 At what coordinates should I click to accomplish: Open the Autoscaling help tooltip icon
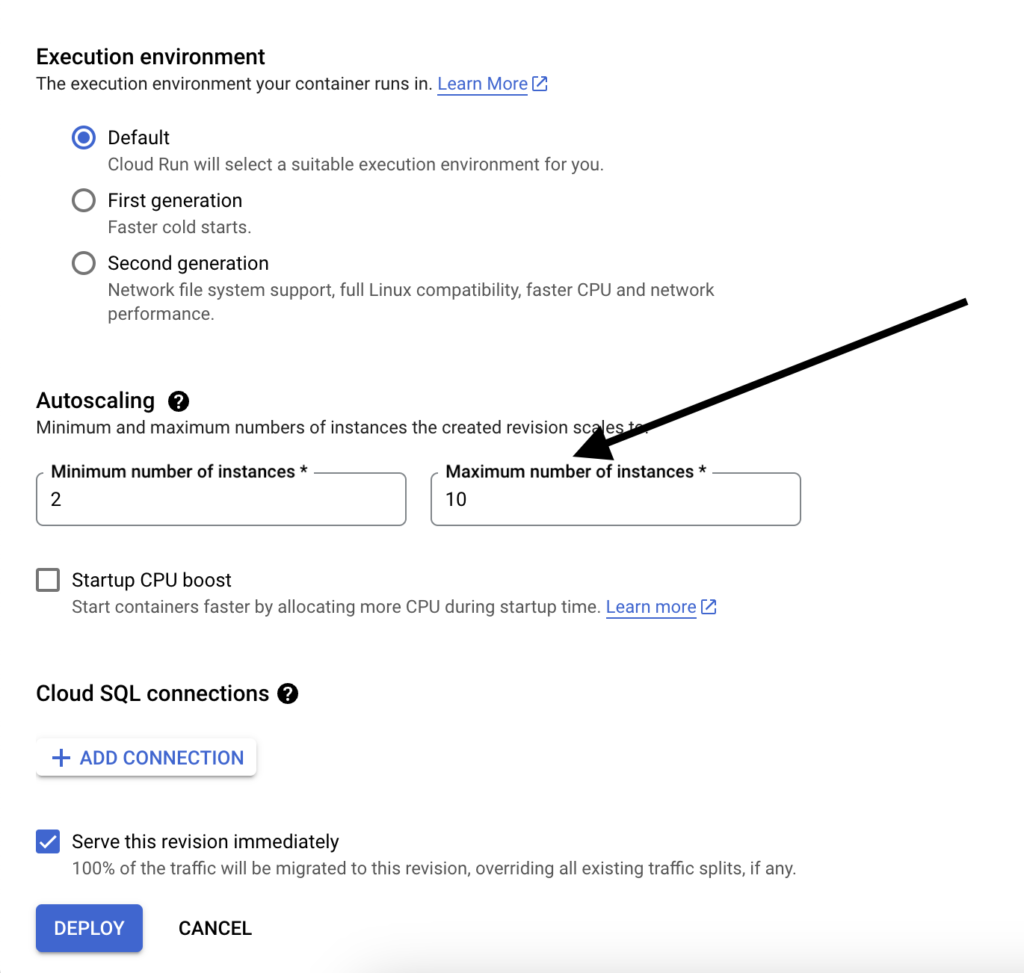(178, 401)
